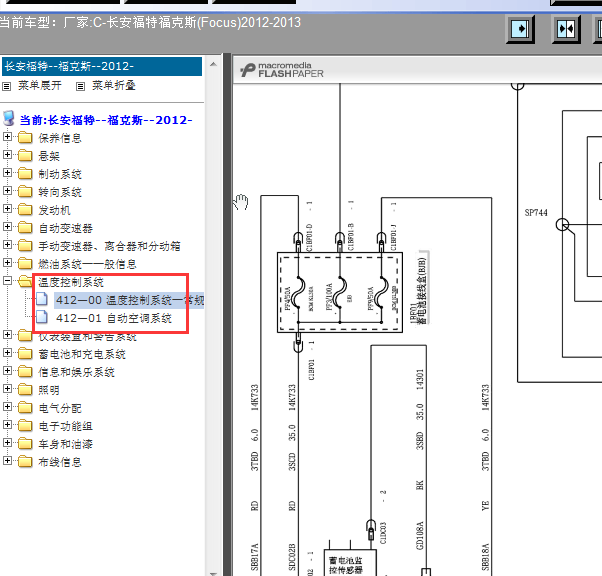The height and width of the screenshot is (576, 602).
Task: Click the single right-arrow panel button
Action: [x=520, y=30]
